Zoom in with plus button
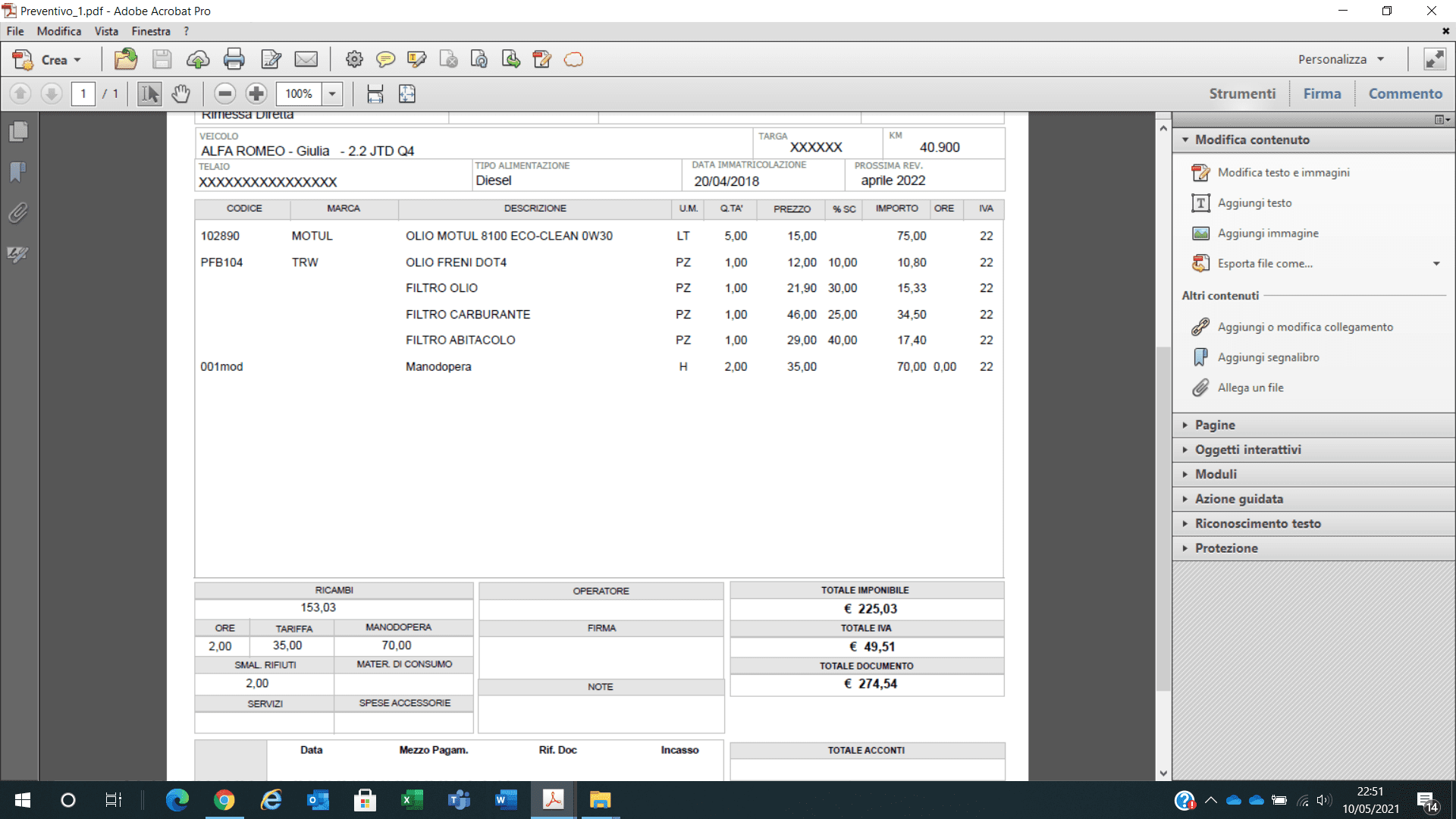Screen dimensions: 1456x819 click(256, 94)
